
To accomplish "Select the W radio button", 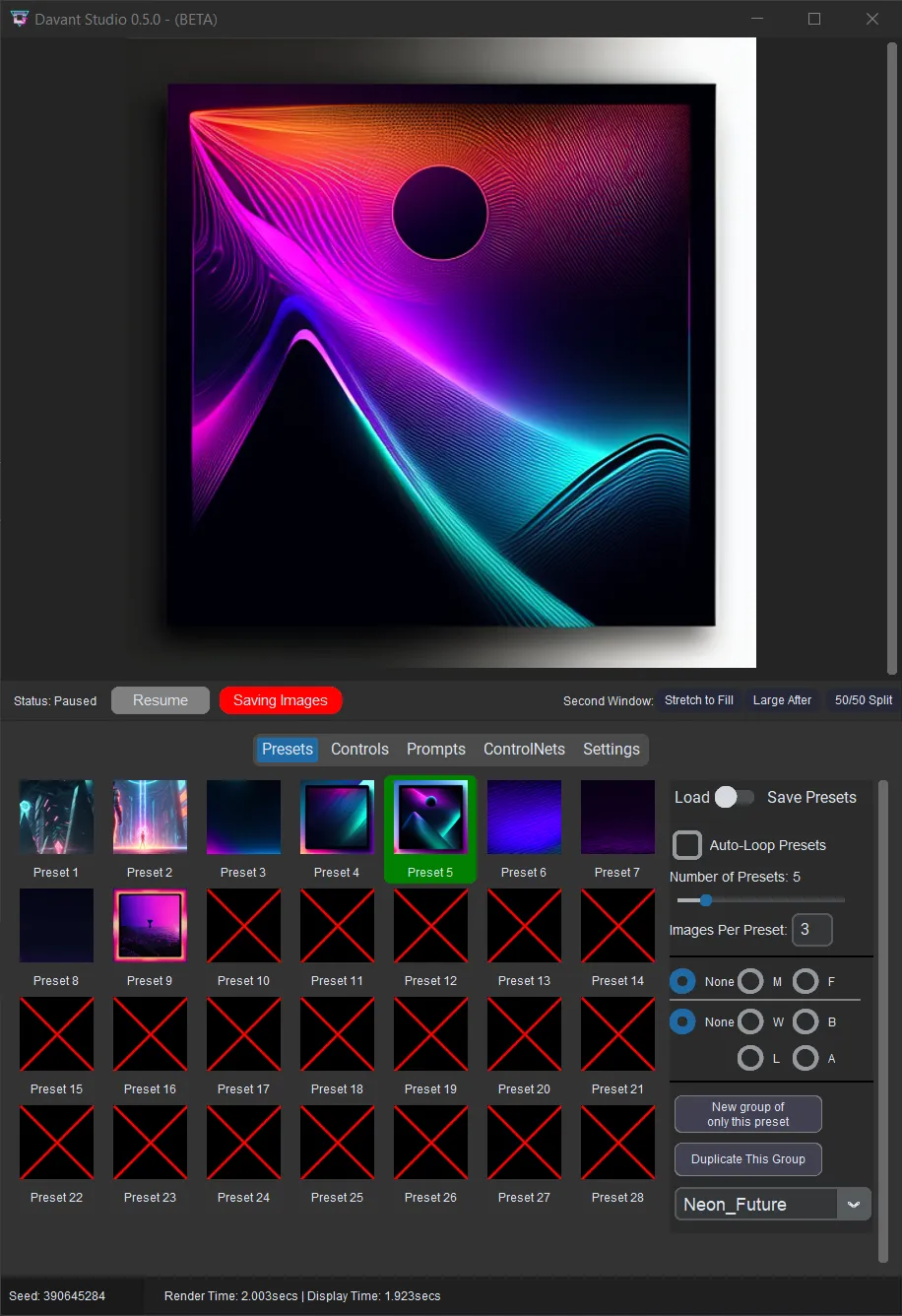I will click(750, 1021).
